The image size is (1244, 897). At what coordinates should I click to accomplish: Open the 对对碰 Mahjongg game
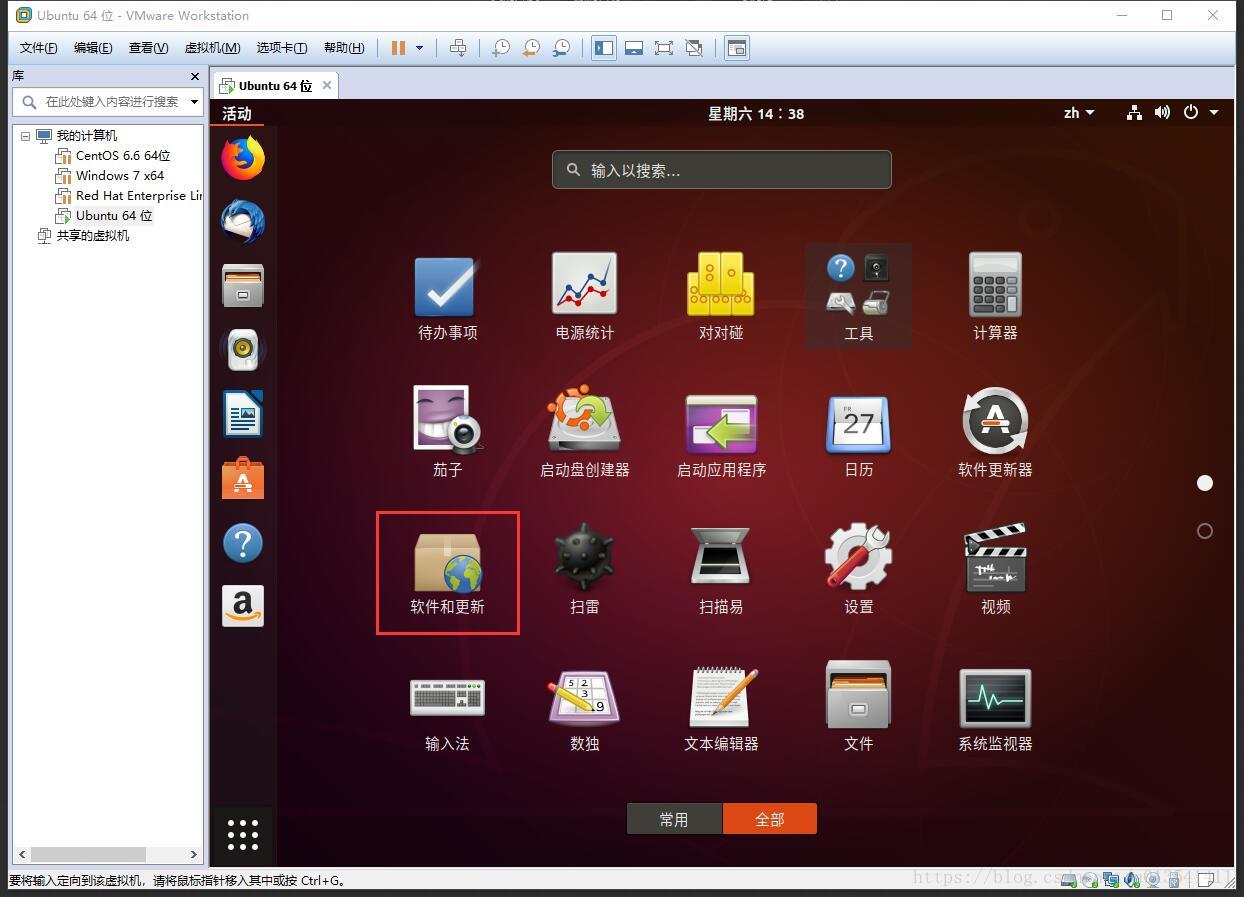click(721, 298)
